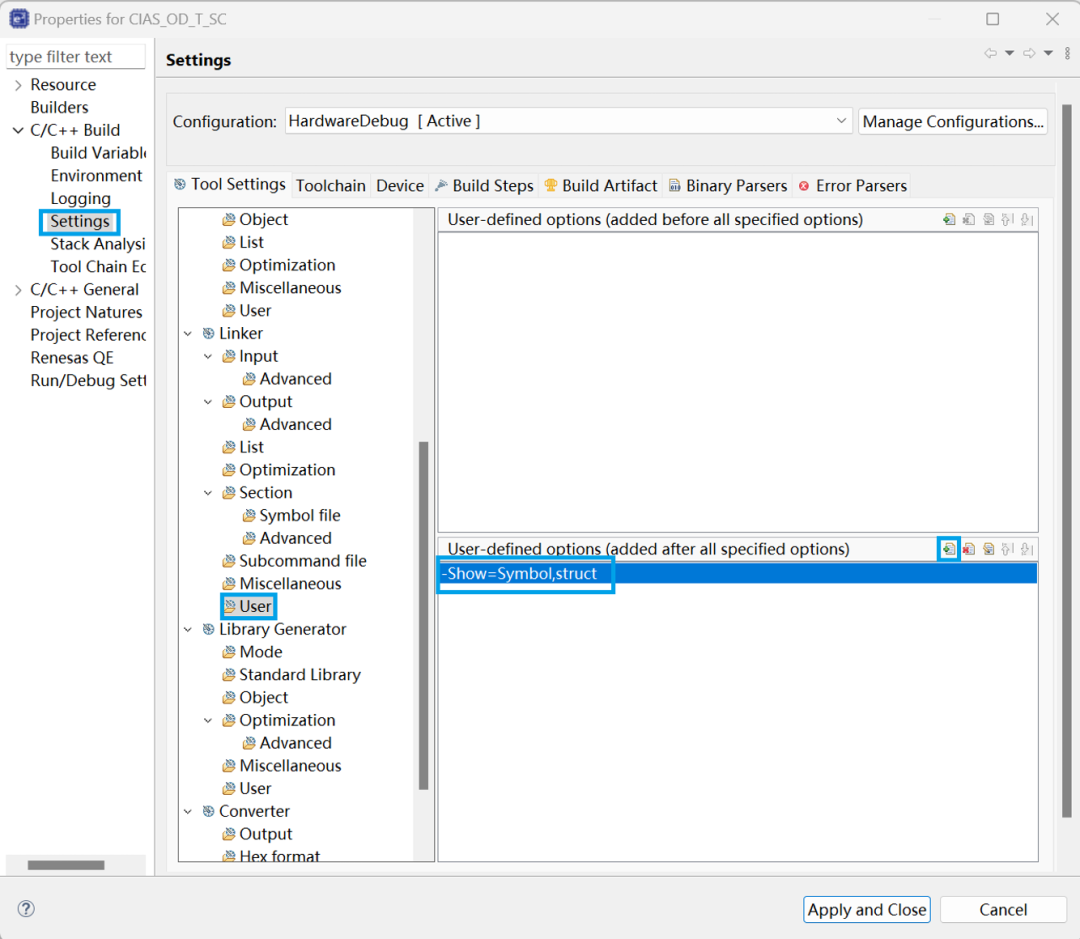Viewport: 1080px width, 939px height.
Task: Go back to the previous properties page
Action: pos(991,53)
